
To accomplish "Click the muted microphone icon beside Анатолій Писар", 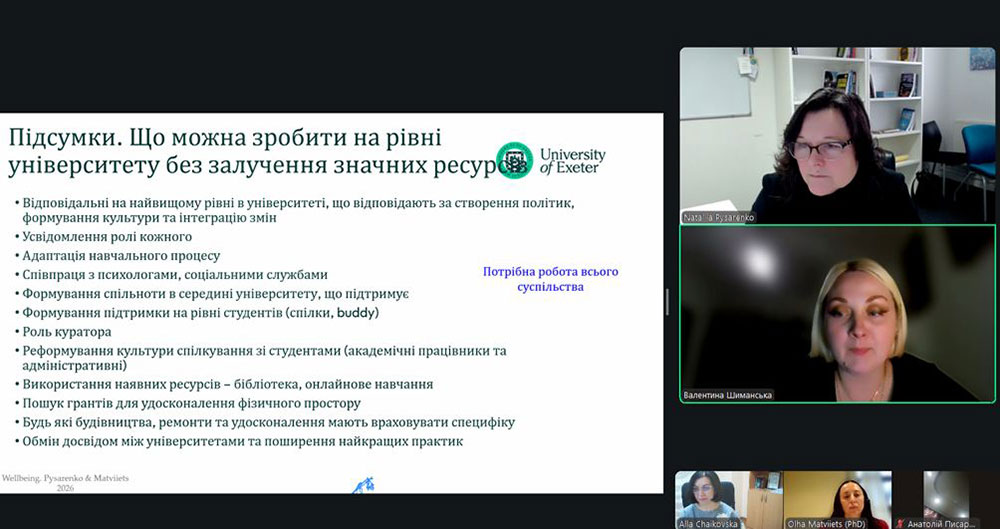I will [x=903, y=523].
